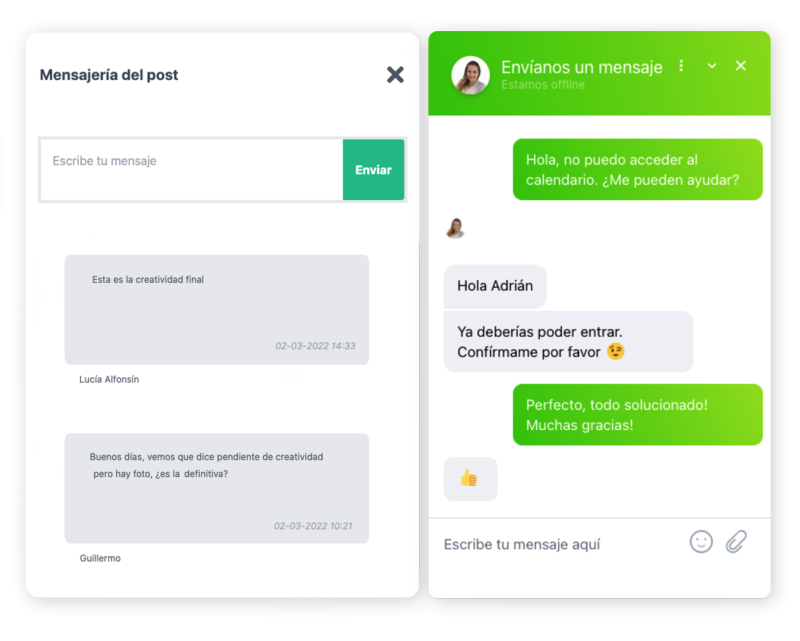
Task: Open the three-dot chat options menu
Action: tap(681, 66)
